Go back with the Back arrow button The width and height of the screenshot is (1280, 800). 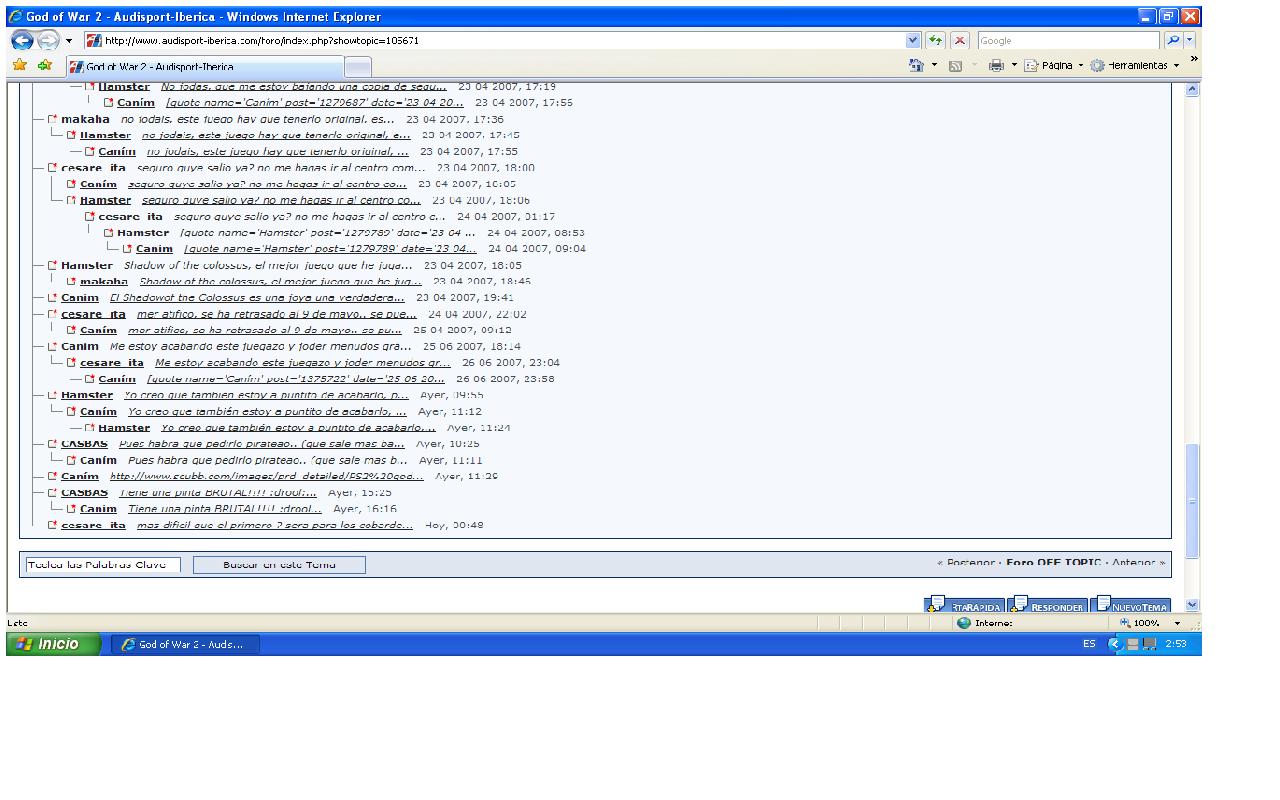(22, 41)
